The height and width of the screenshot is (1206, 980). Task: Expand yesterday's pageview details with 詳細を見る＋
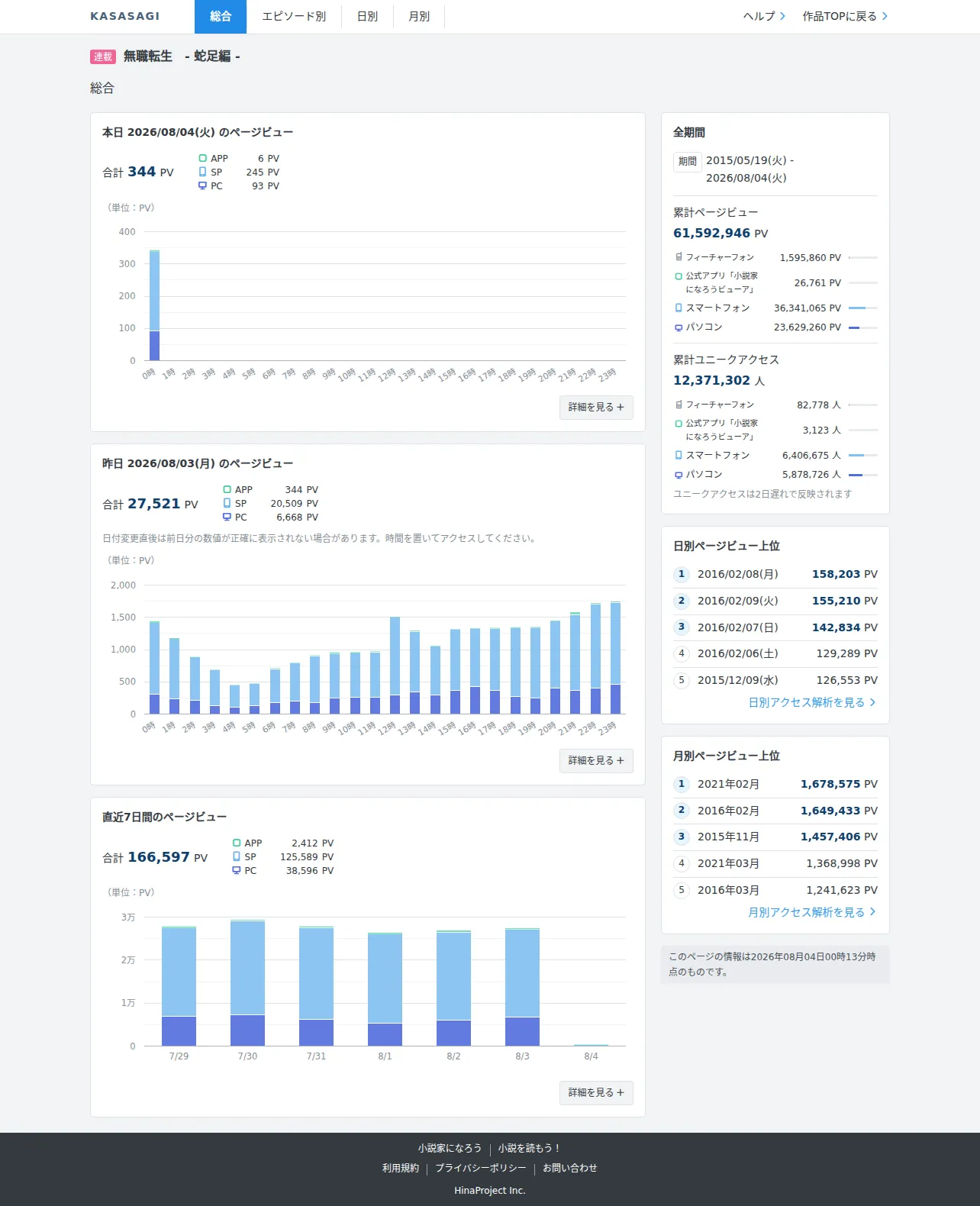[x=596, y=760]
